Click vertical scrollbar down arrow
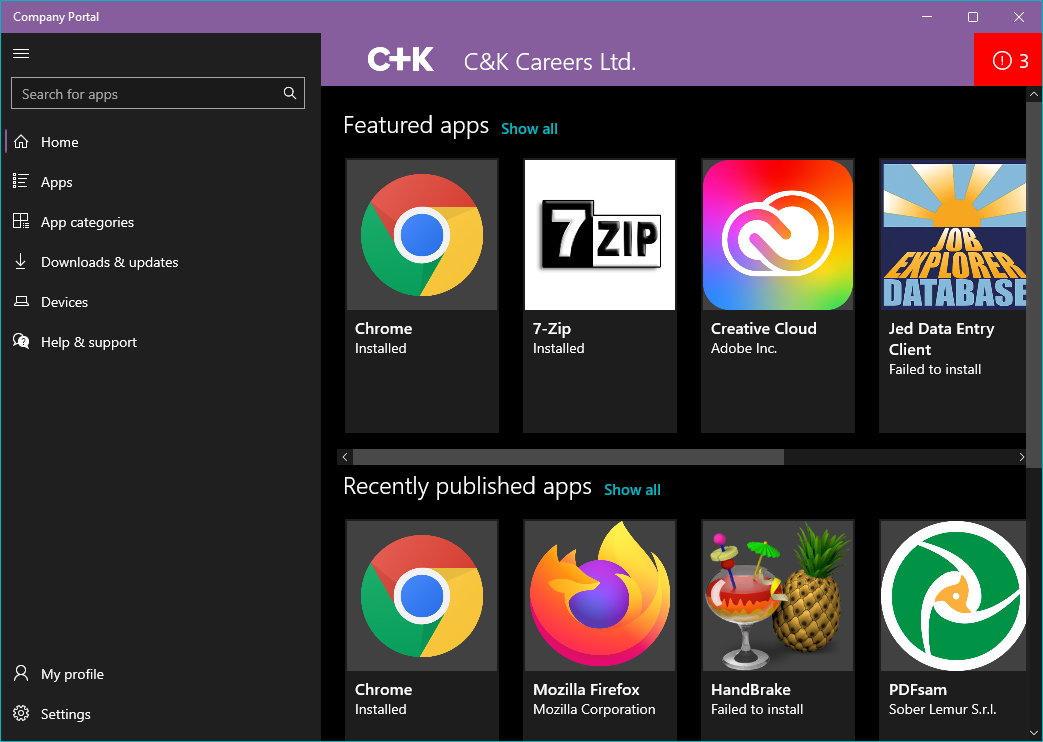The height and width of the screenshot is (742, 1043). click(1034, 733)
